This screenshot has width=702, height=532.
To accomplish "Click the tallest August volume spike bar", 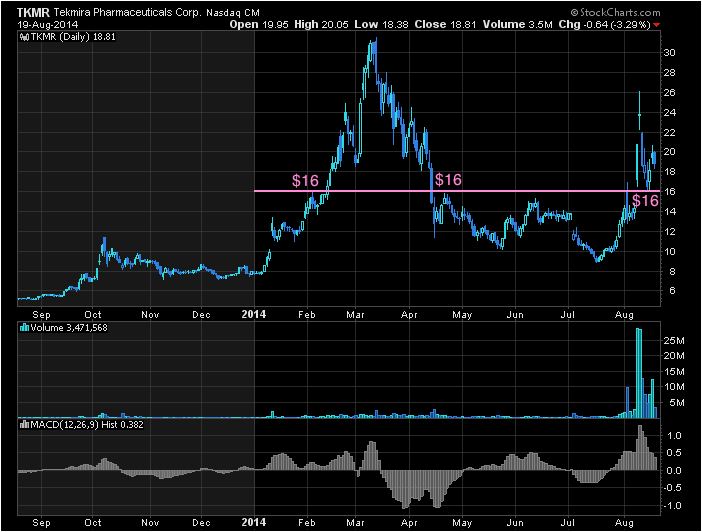I will 638,373.
